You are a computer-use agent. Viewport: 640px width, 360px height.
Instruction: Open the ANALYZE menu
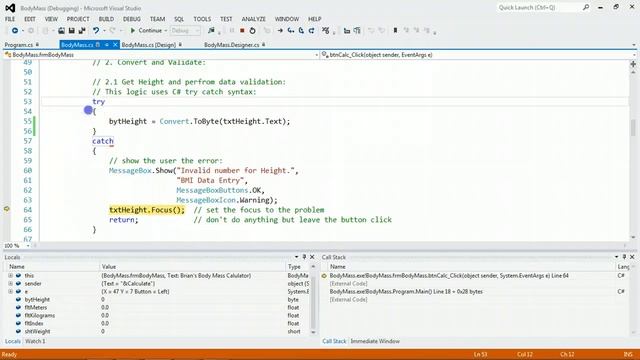253,19
